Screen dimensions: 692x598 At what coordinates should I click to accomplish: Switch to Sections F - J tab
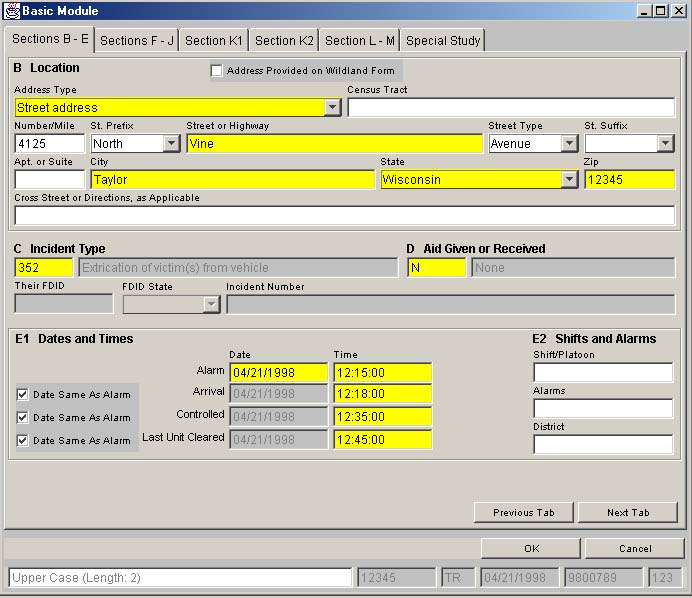[137, 41]
